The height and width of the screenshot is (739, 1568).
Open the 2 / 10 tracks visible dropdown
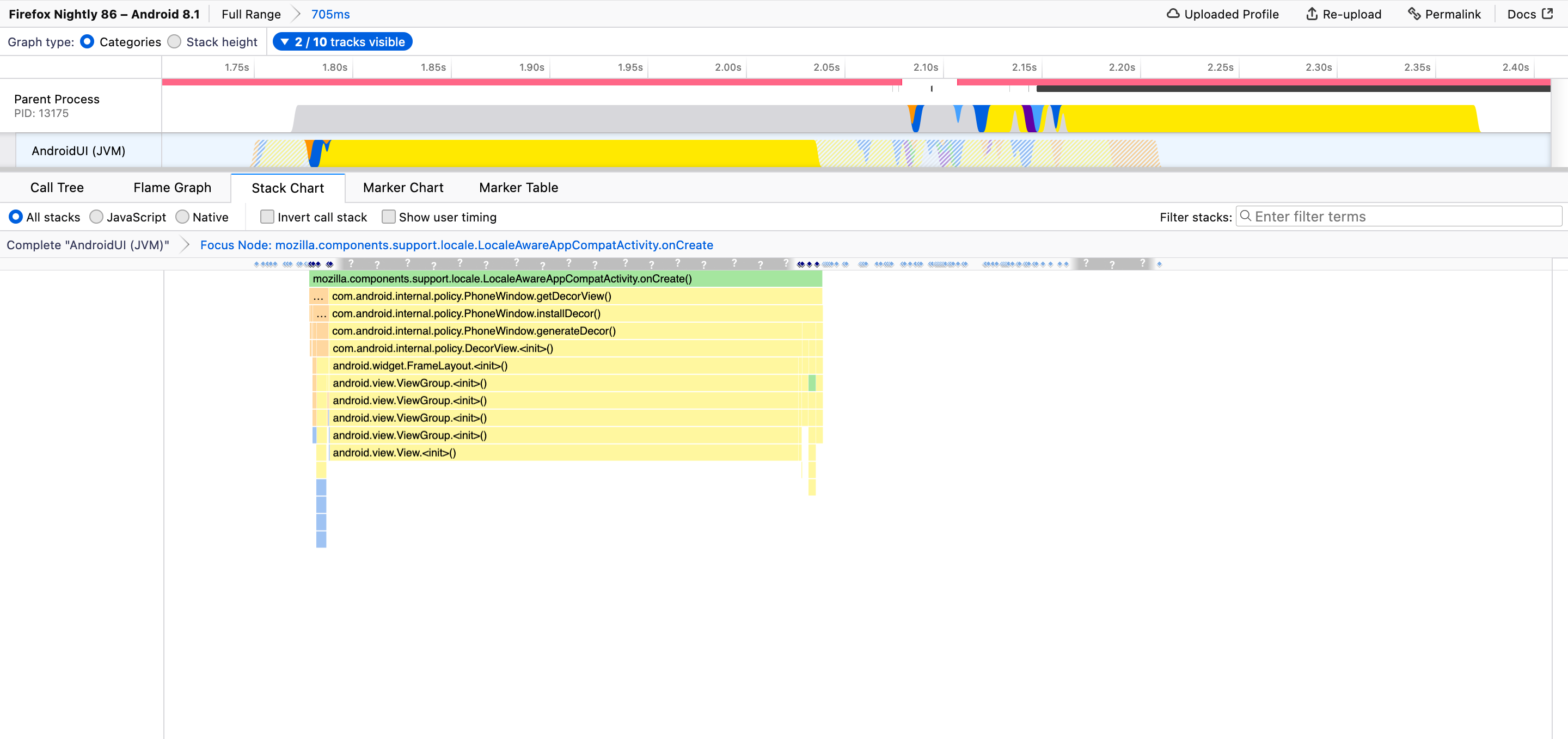tap(342, 41)
